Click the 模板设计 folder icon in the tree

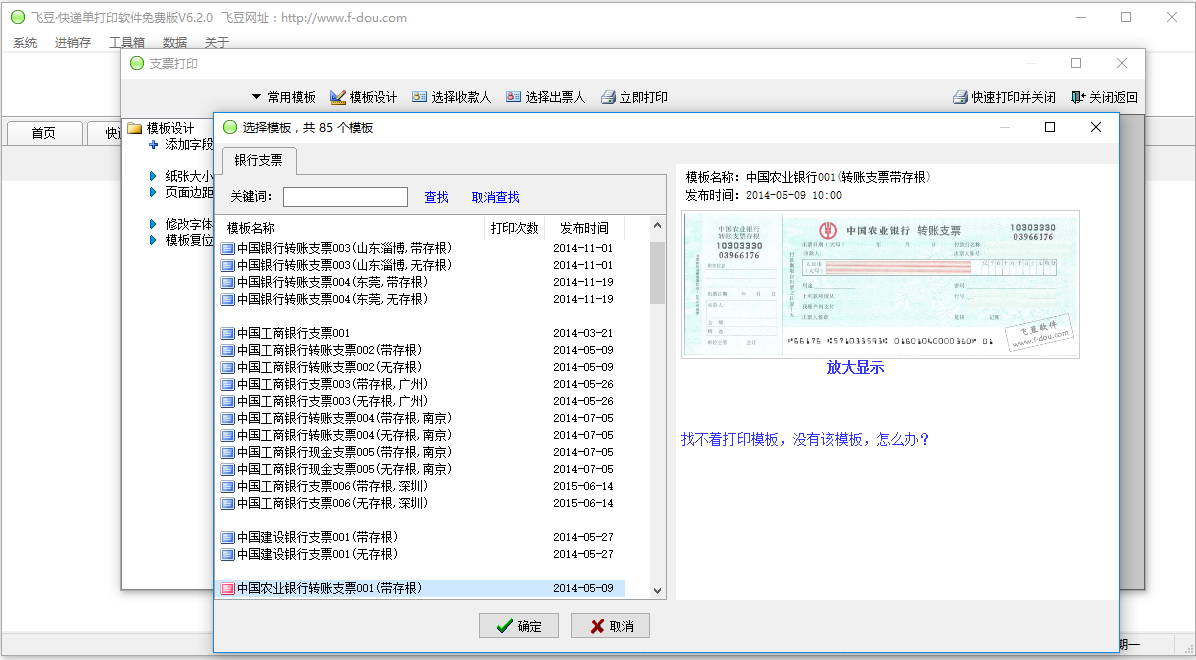[x=135, y=128]
